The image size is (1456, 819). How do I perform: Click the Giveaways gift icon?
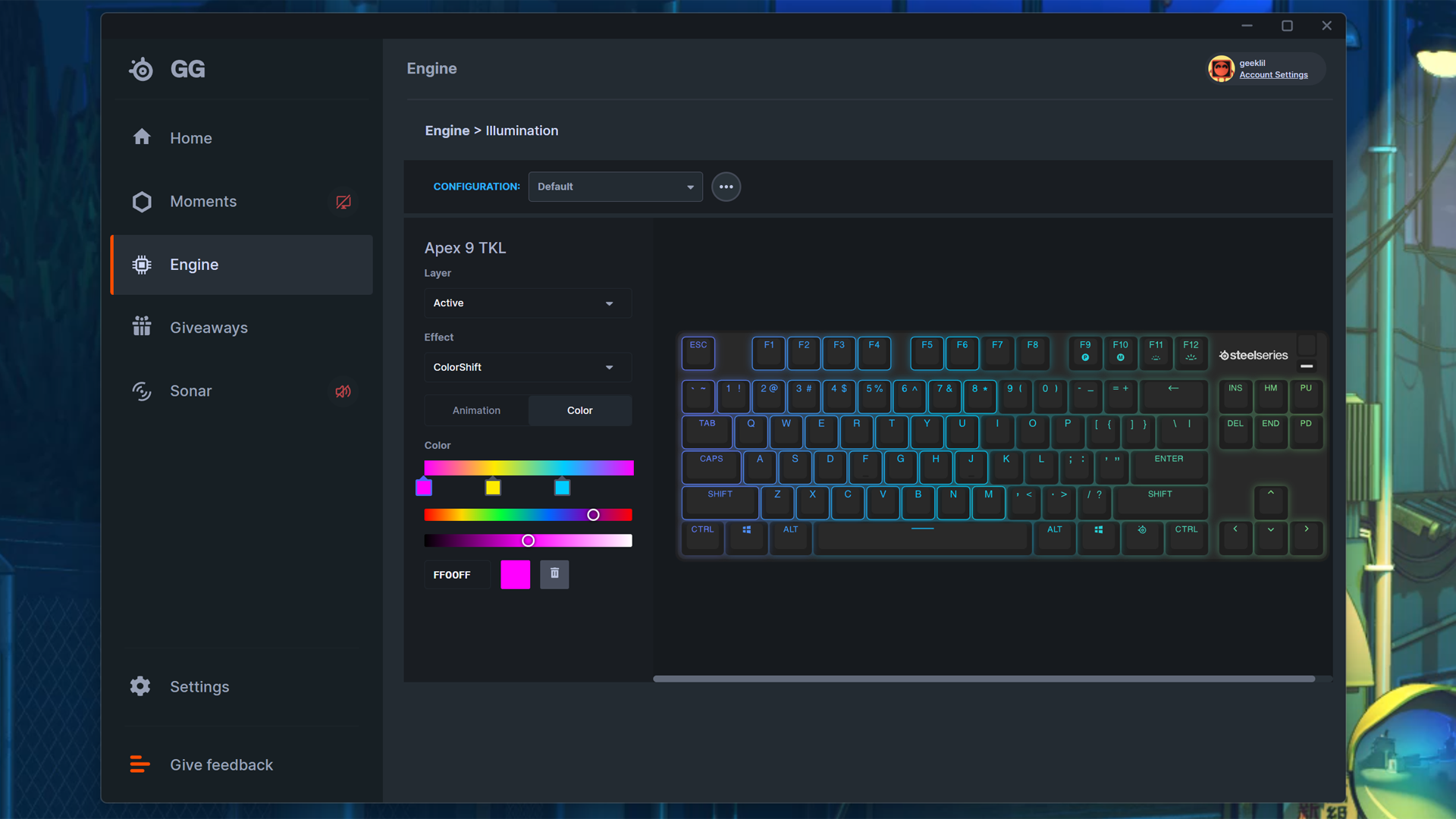click(142, 326)
